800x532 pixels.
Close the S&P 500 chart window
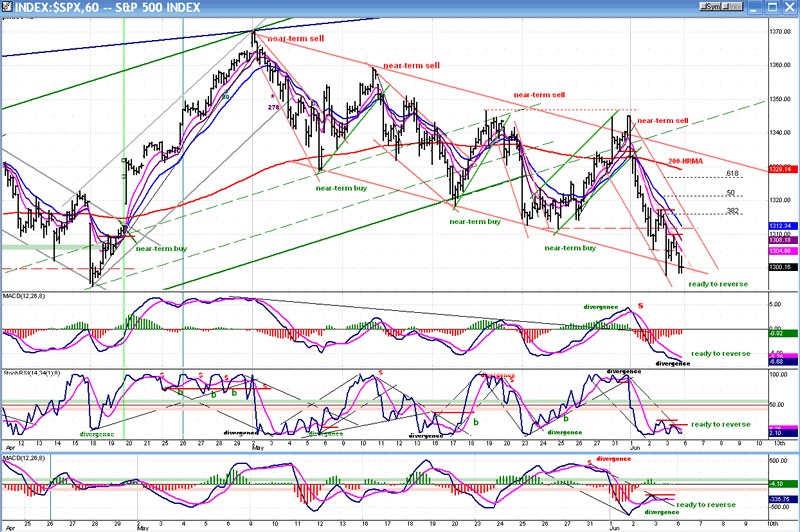pos(789,7)
